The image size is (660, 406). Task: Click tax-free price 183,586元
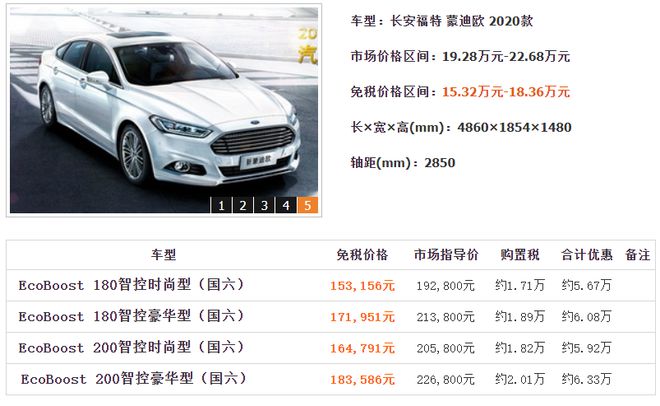pos(362,380)
